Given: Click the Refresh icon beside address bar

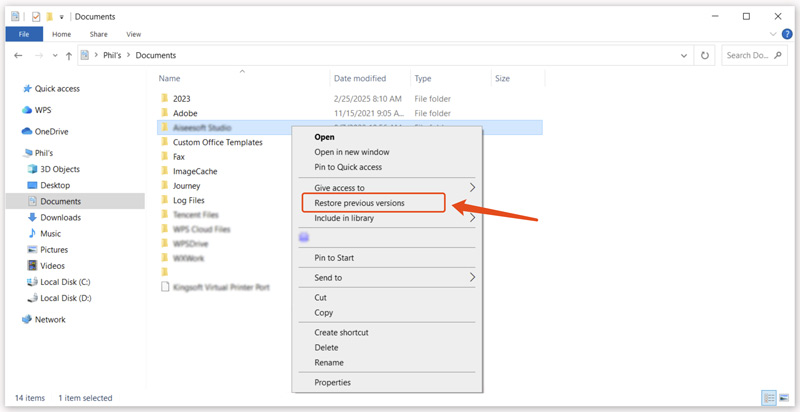Looking at the screenshot, I should [x=706, y=56].
